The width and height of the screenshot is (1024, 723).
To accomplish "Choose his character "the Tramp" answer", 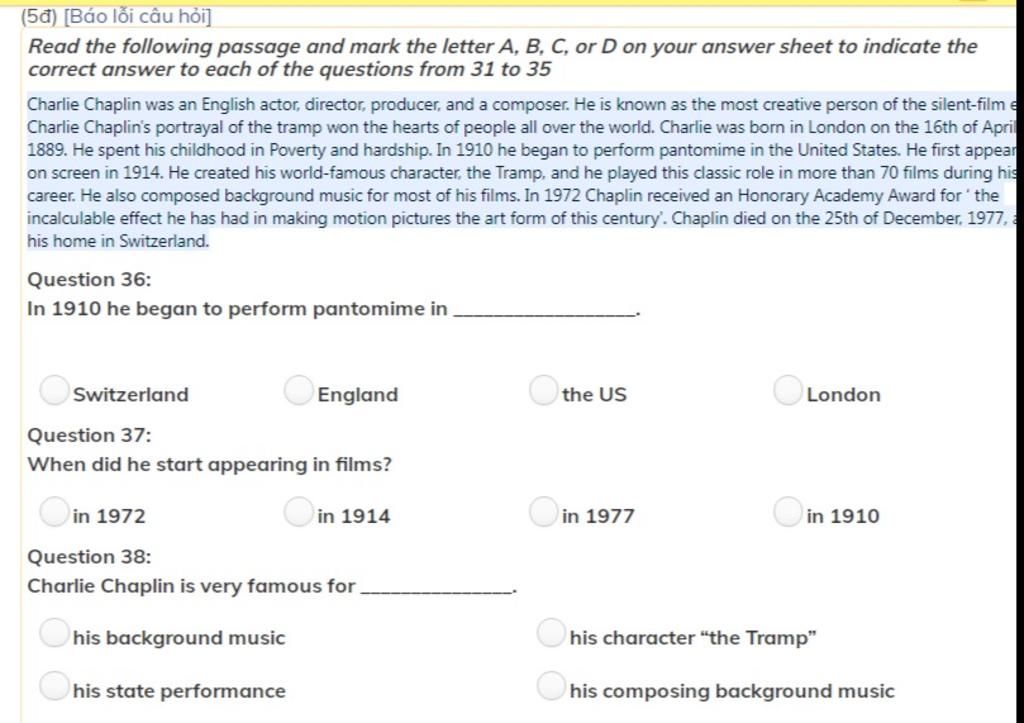I will tap(551, 633).
